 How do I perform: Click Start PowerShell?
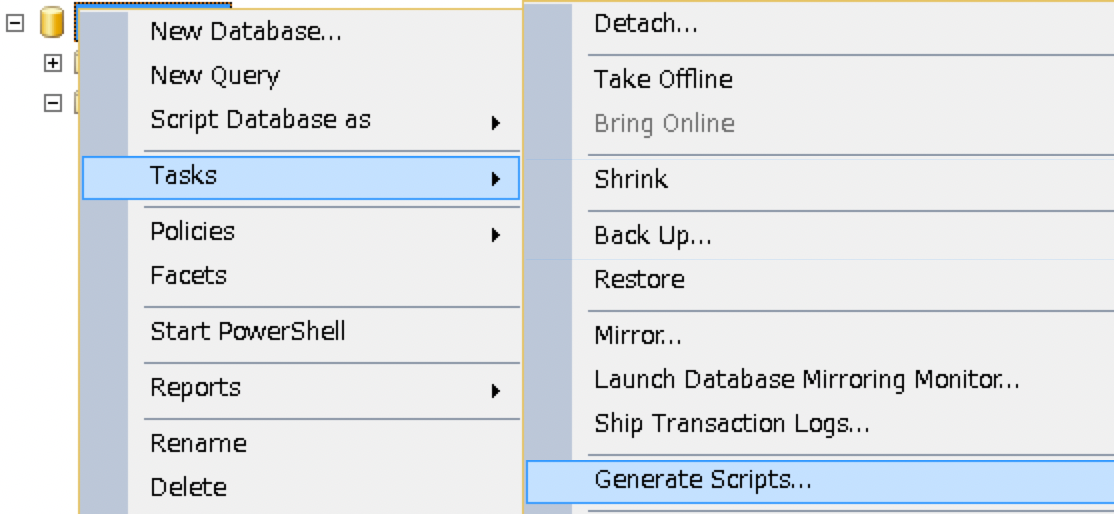tap(248, 331)
